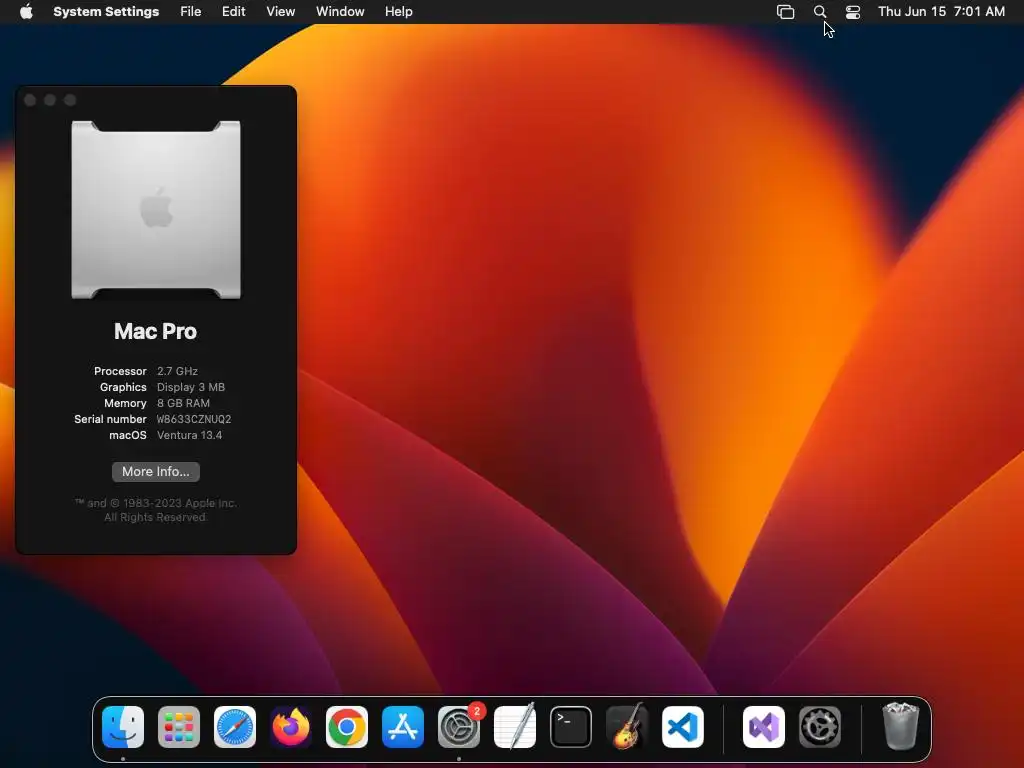Viewport: 1024px width, 768px height.
Task: Open the Window menu
Action: [x=340, y=11]
